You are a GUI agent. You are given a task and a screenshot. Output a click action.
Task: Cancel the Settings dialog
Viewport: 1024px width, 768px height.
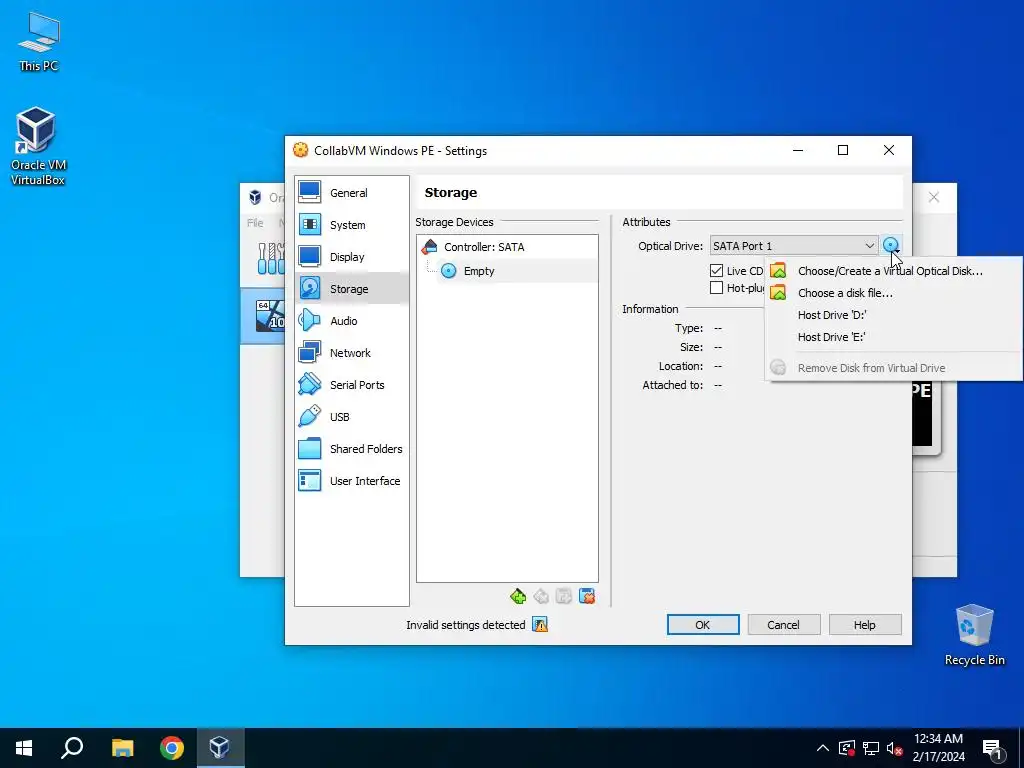point(783,625)
